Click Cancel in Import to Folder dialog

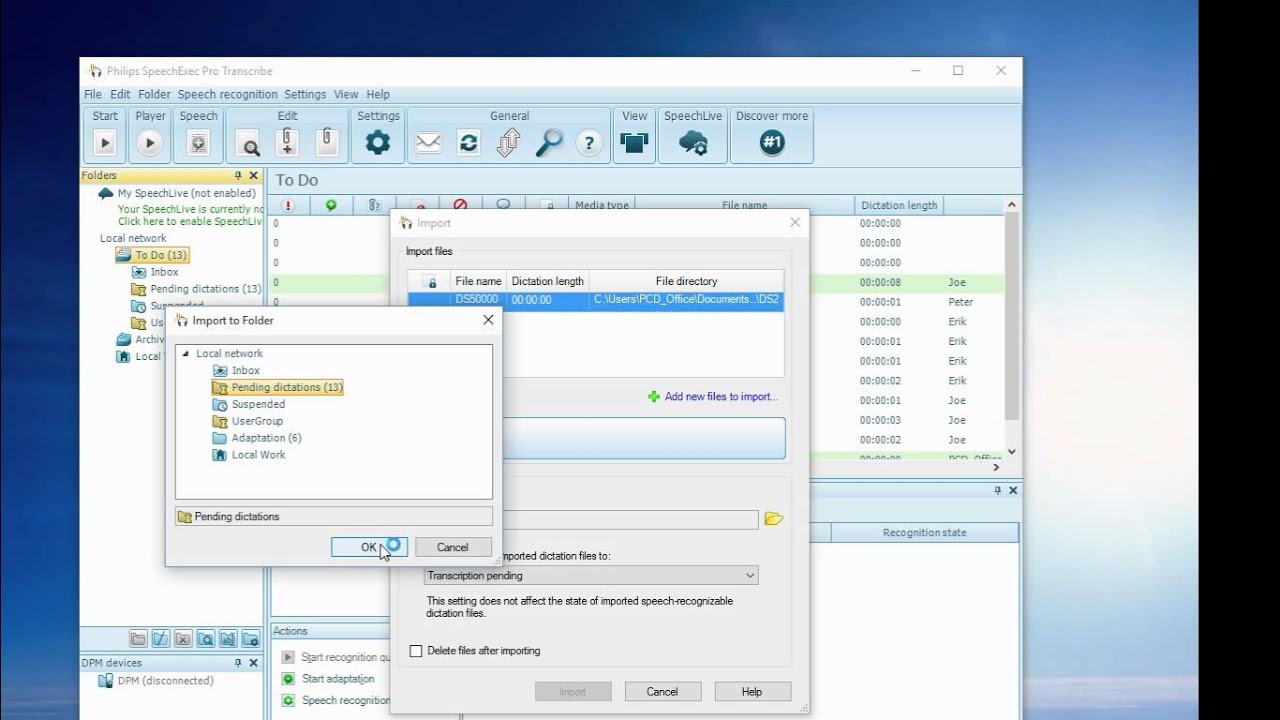(452, 547)
